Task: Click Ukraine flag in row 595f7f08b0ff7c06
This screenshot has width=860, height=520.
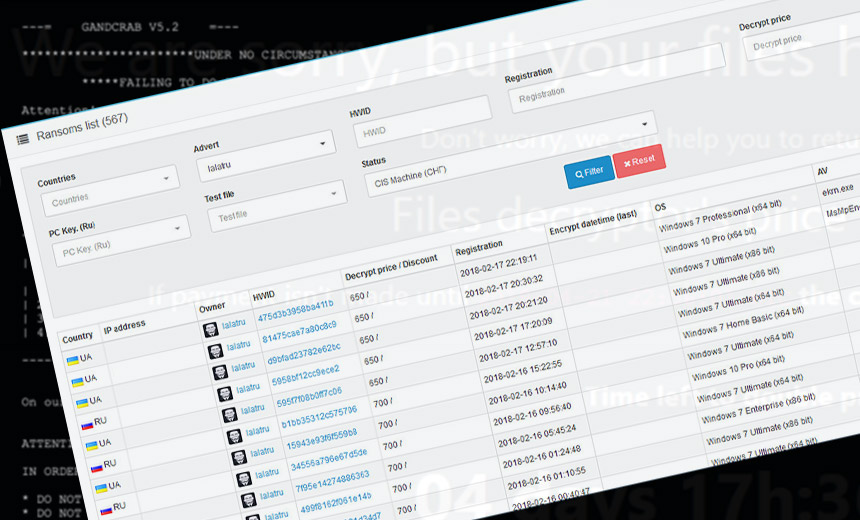Action: (x=92, y=446)
